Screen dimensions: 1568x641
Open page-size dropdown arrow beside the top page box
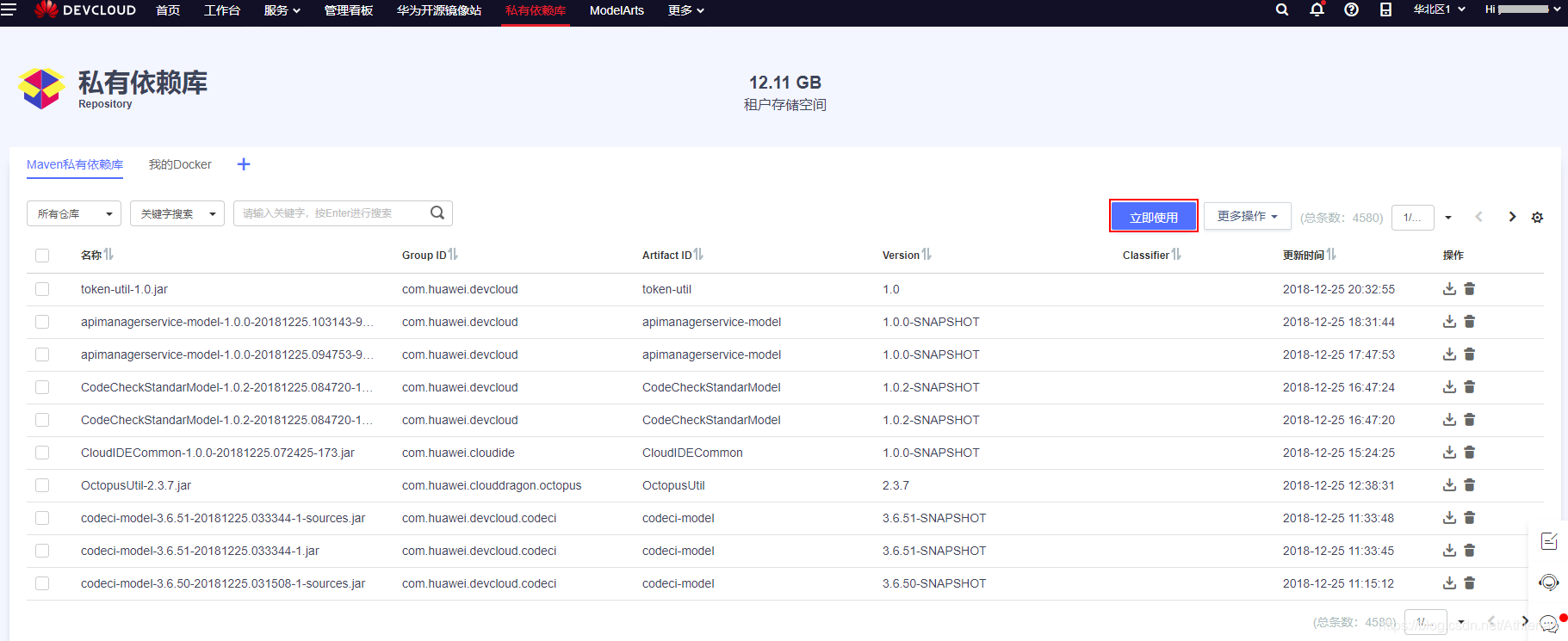tap(1448, 218)
